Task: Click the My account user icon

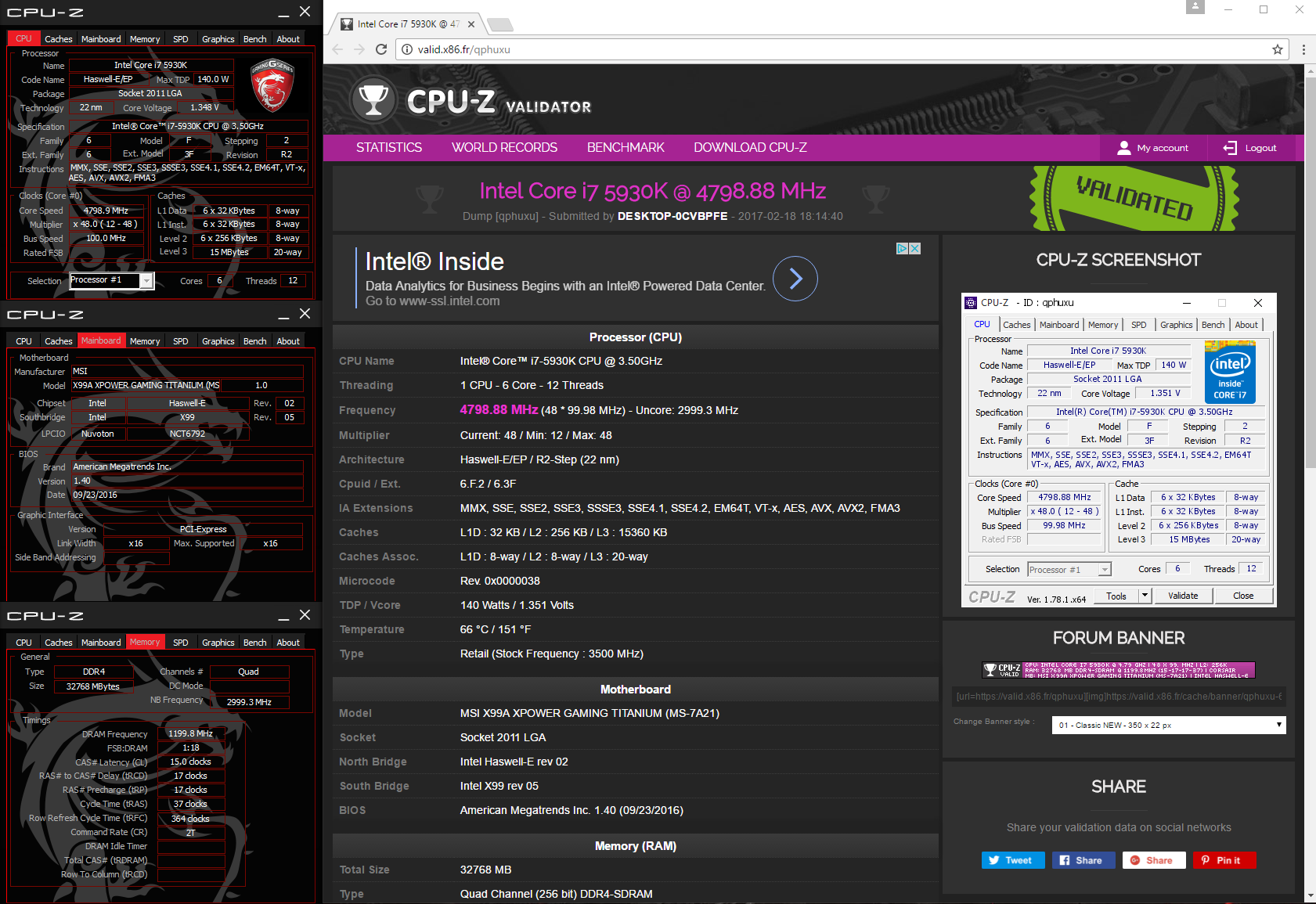Action: coord(1124,148)
